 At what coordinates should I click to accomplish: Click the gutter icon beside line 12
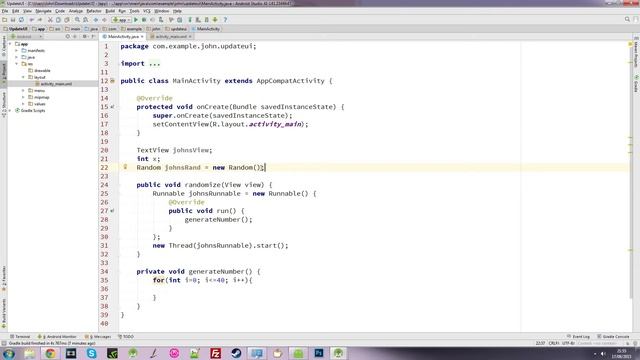pos(112,81)
